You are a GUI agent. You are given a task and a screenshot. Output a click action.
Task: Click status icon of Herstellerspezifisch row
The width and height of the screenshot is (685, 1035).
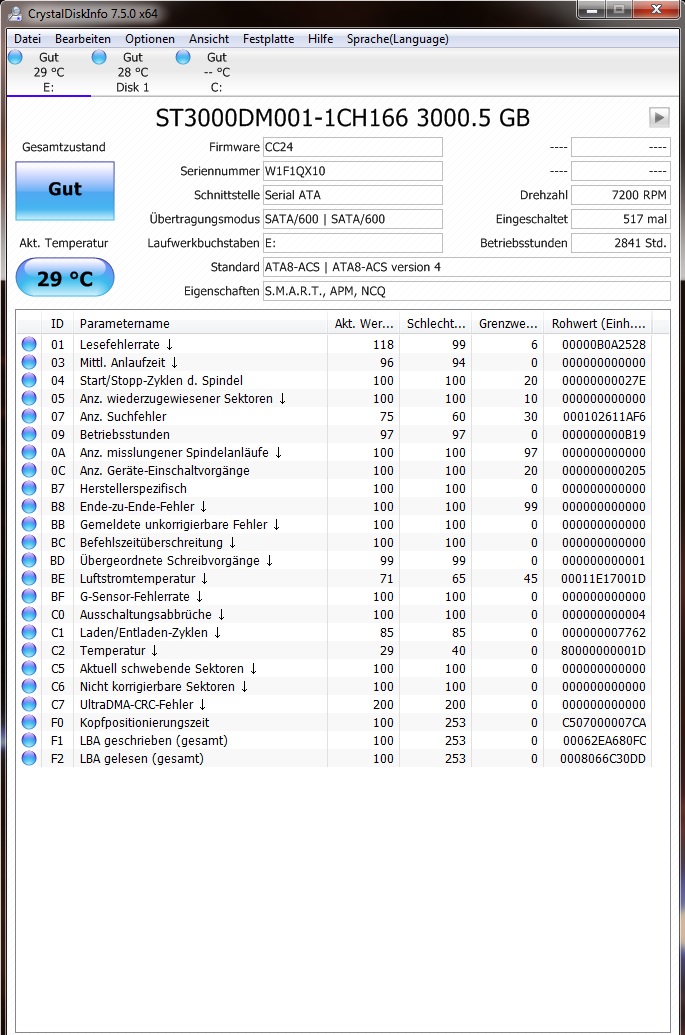tap(29, 488)
